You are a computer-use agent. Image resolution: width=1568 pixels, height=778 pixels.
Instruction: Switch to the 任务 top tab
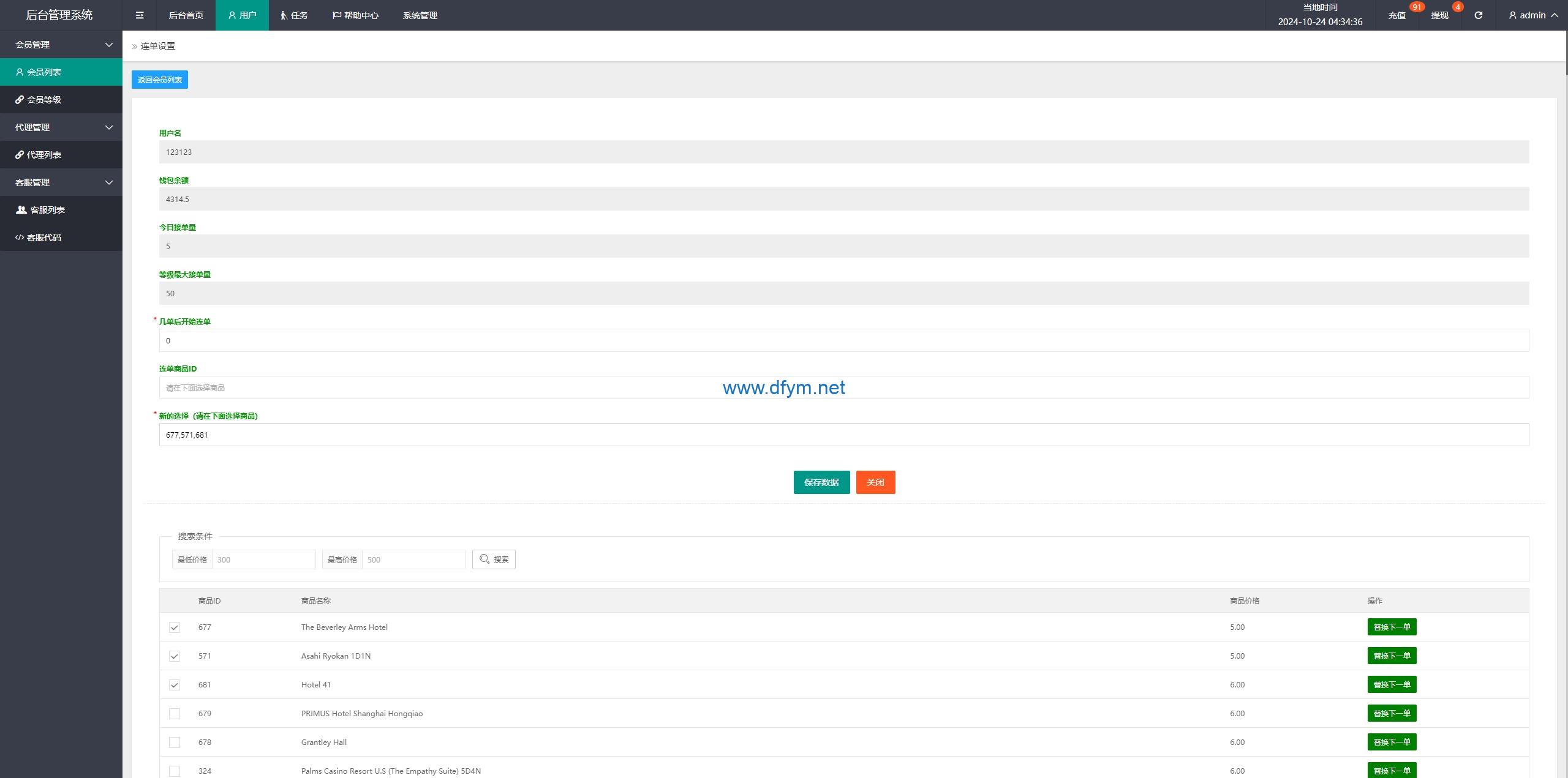[294, 15]
